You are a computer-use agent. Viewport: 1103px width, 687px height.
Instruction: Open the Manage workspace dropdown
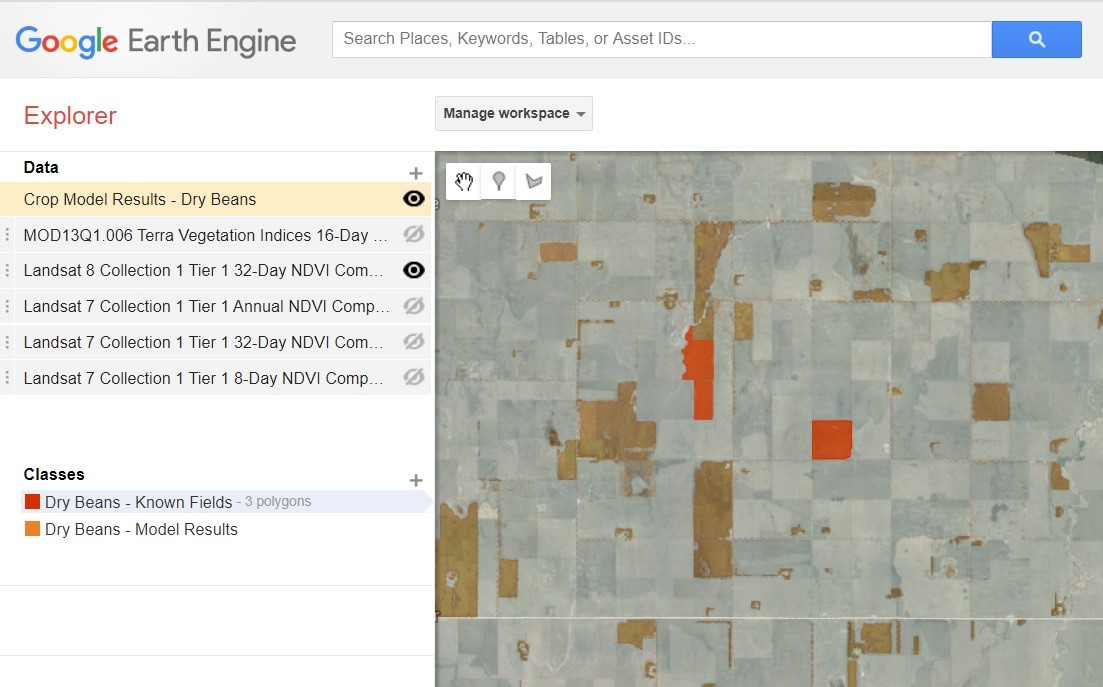pyautogui.click(x=513, y=113)
